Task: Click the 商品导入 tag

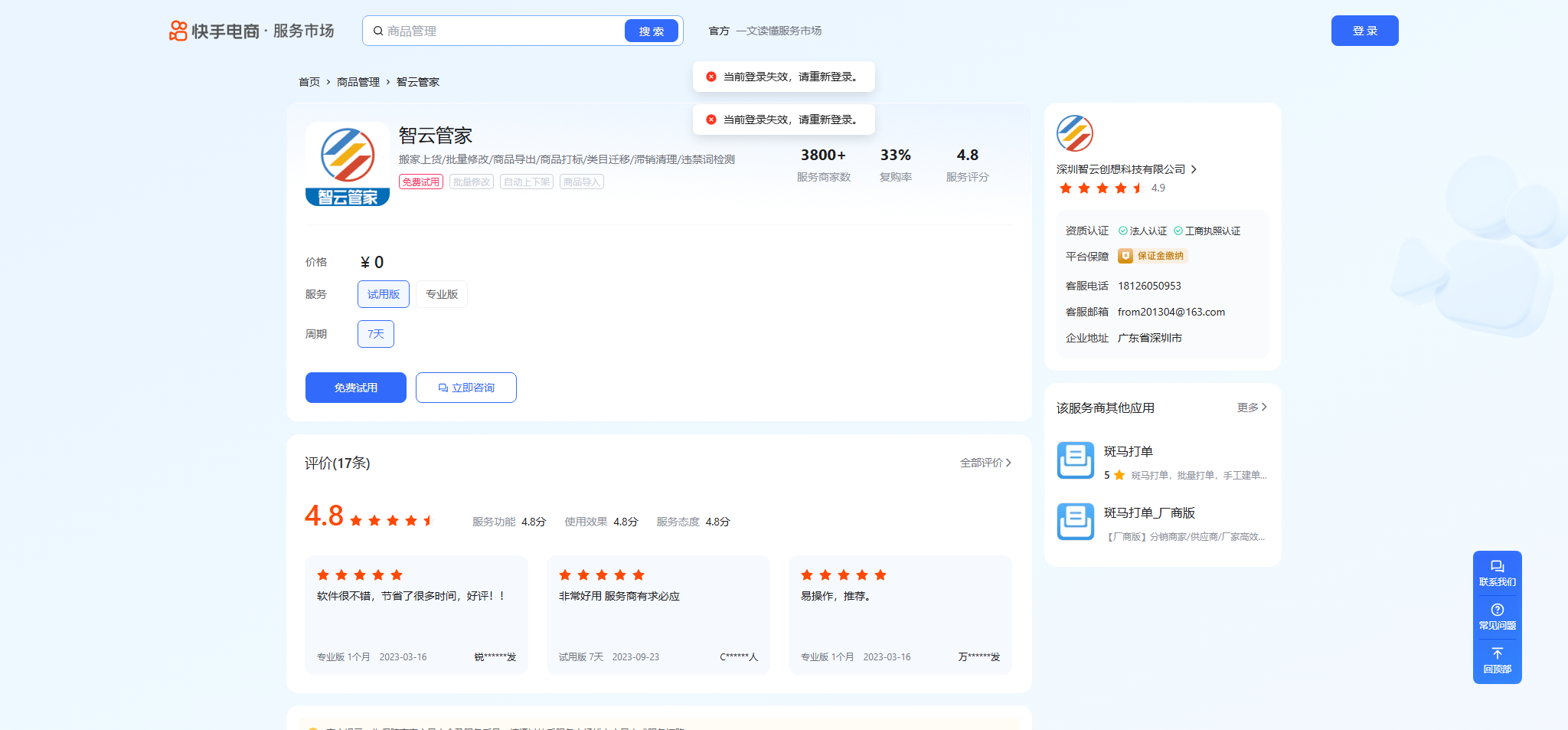Action: (x=582, y=182)
